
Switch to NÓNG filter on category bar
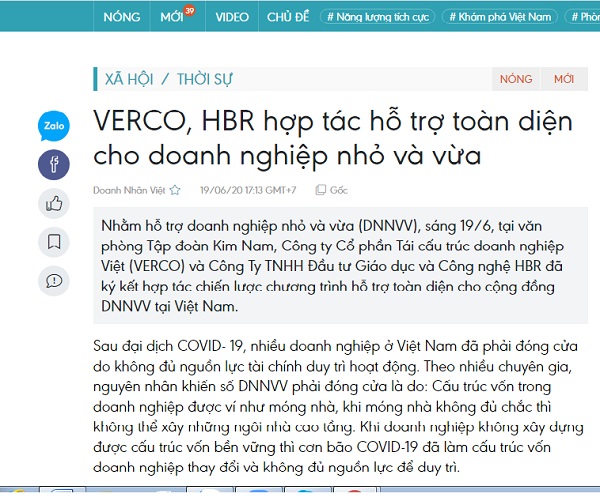[x=516, y=79]
